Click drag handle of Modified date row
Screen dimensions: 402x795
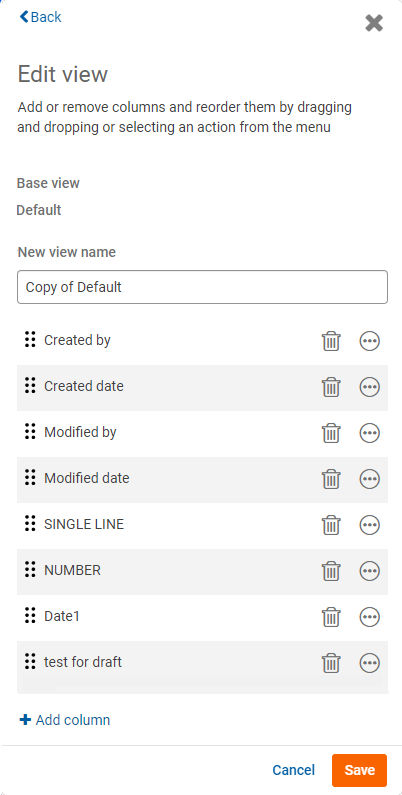(30, 477)
